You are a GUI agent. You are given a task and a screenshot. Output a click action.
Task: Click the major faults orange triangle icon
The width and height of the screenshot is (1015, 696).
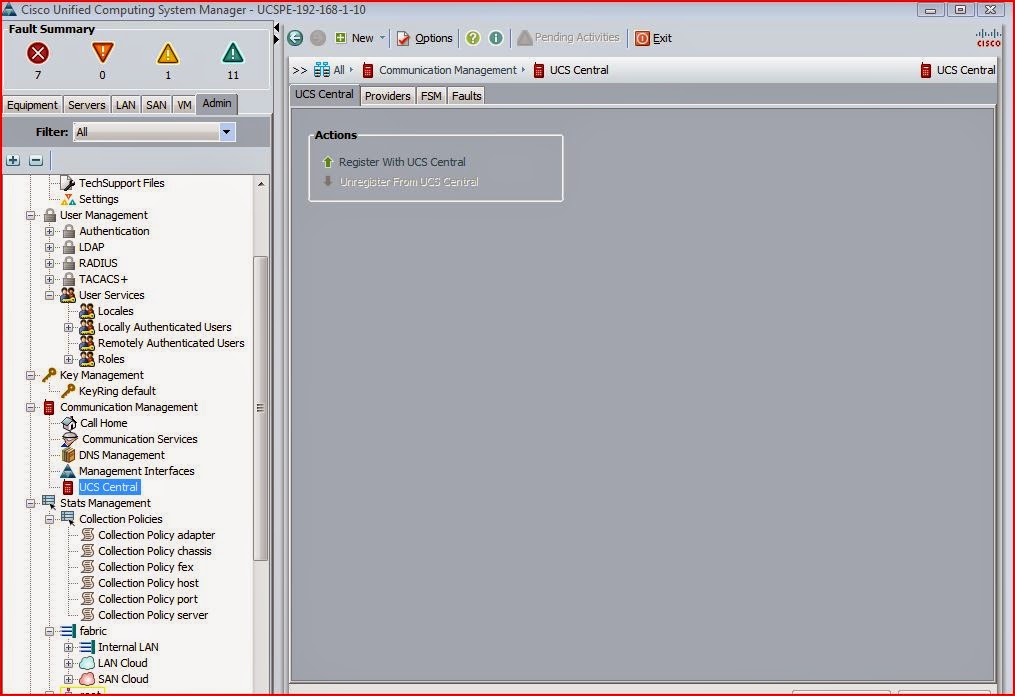pos(102,53)
